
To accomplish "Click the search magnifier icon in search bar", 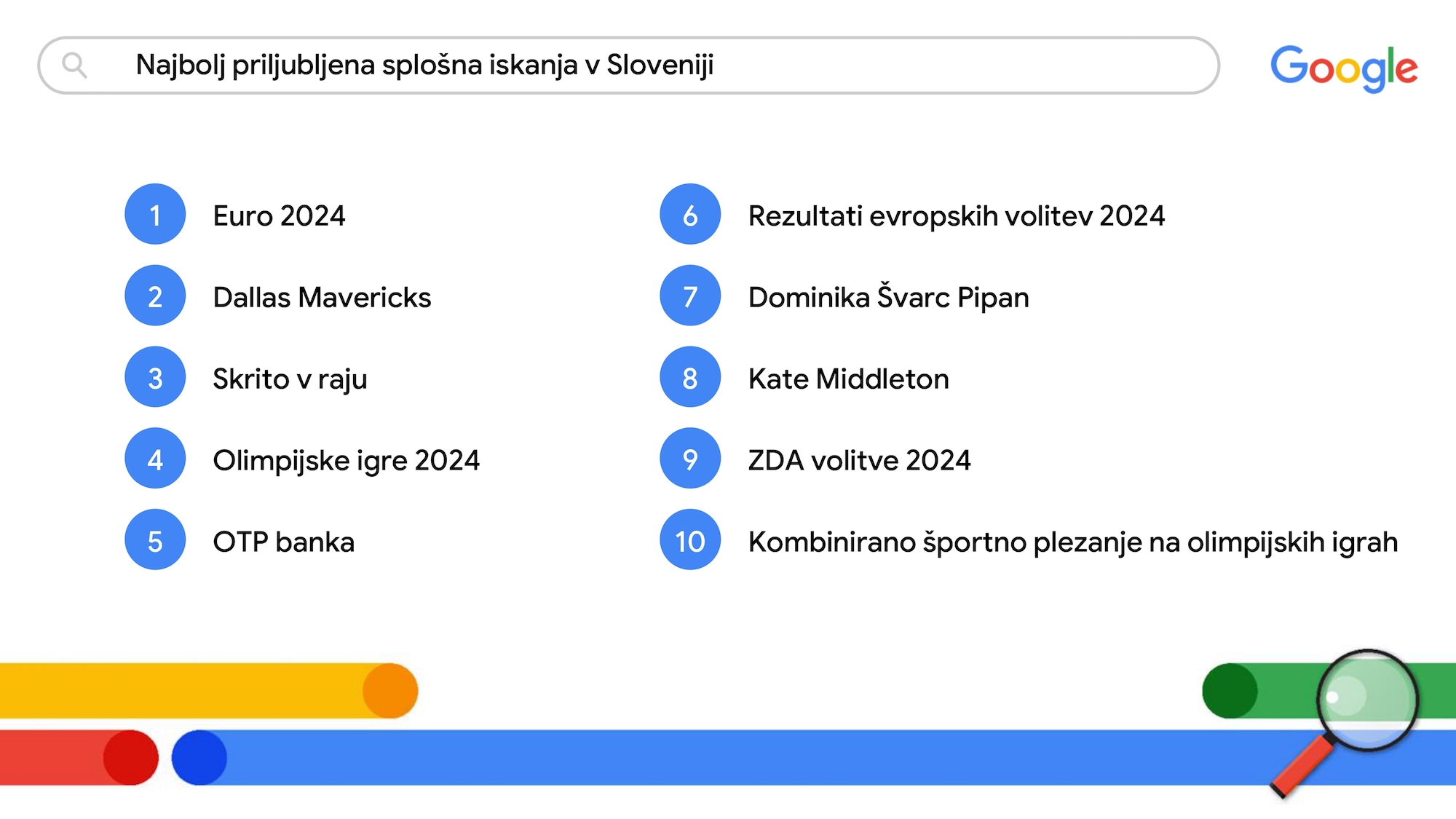I will (x=74, y=66).
